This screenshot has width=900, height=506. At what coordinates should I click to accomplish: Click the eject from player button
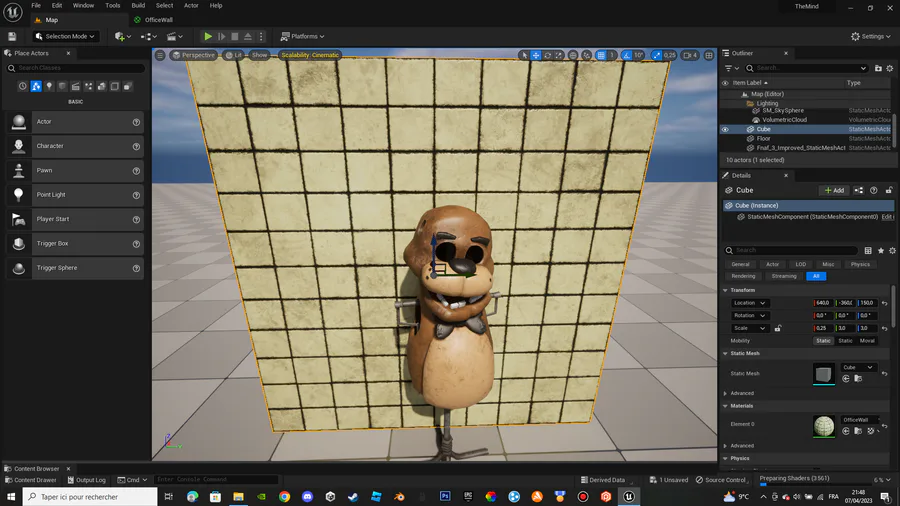(248, 36)
